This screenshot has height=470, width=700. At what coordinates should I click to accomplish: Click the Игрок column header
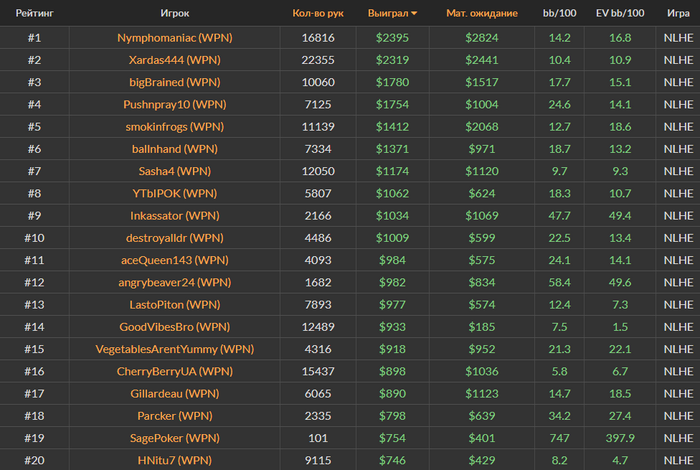[175, 13]
